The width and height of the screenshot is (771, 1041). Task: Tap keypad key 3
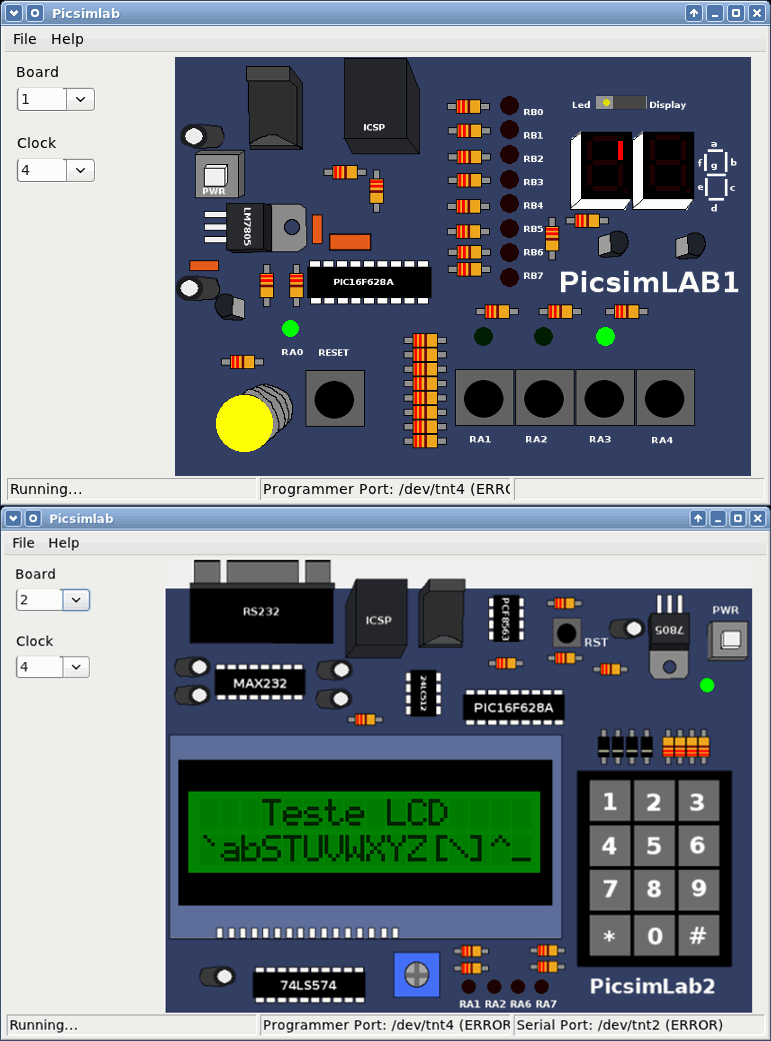coord(697,802)
